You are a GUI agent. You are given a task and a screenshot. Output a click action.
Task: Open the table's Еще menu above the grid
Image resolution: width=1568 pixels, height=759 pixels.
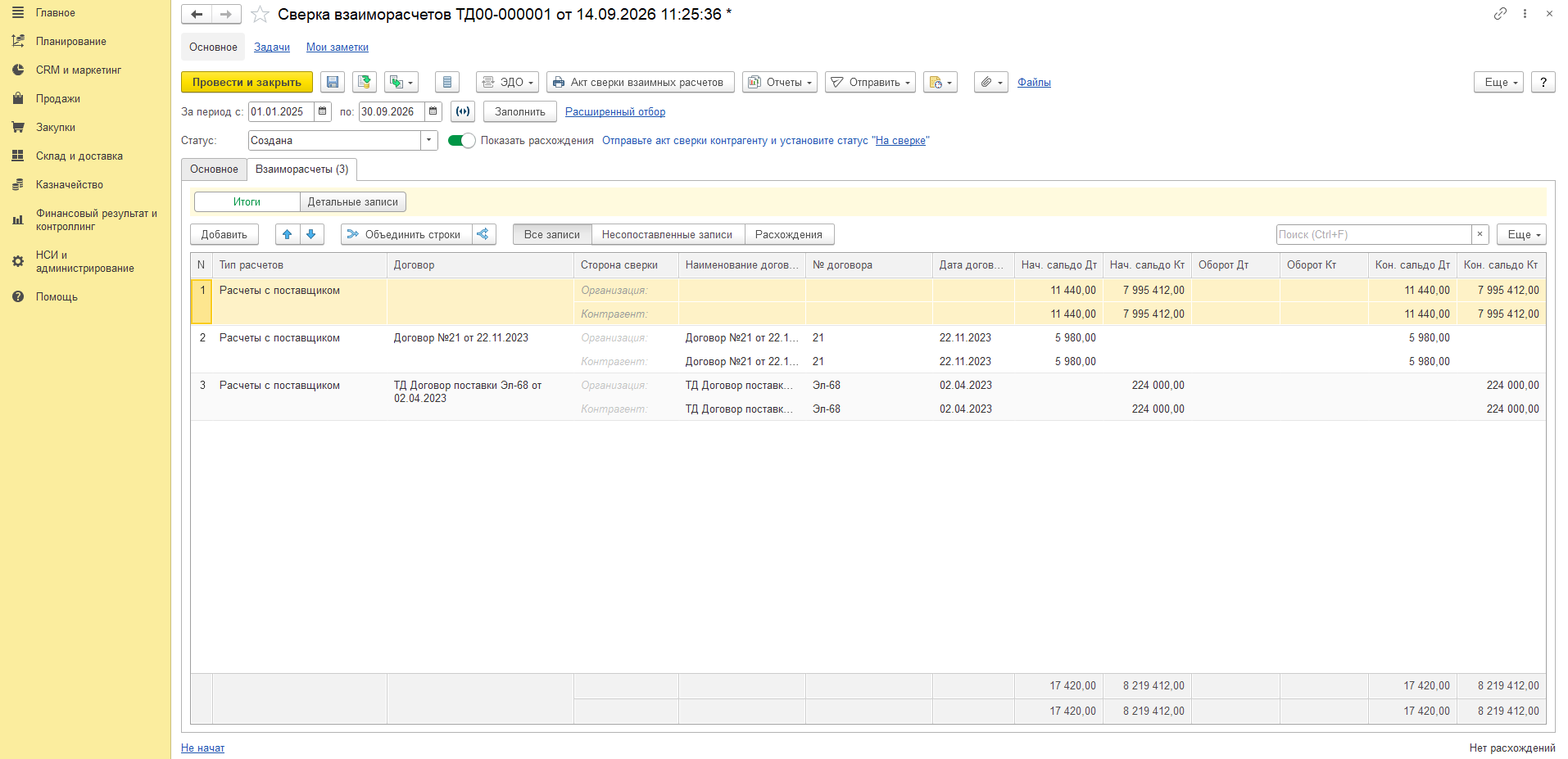(1521, 234)
